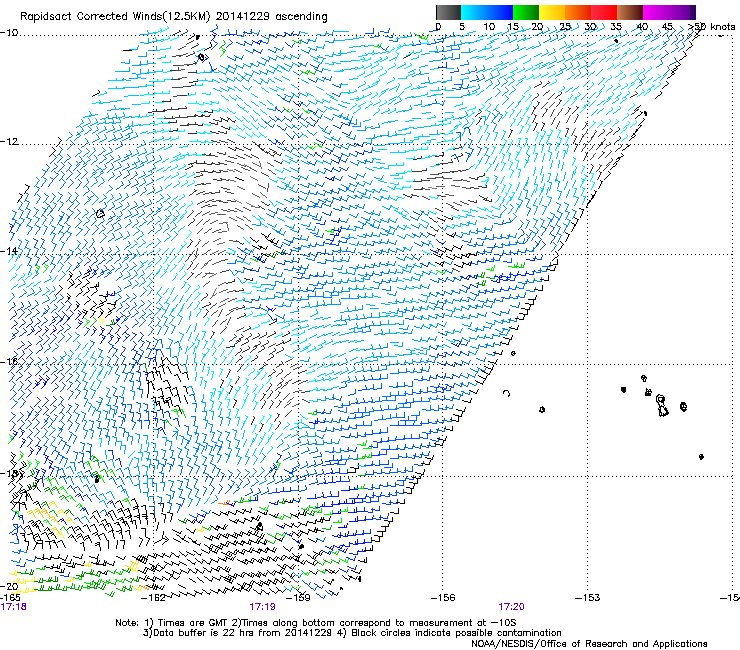The width and height of the screenshot is (740, 650).
Task: Click the longitude label -153
Action: point(588,598)
